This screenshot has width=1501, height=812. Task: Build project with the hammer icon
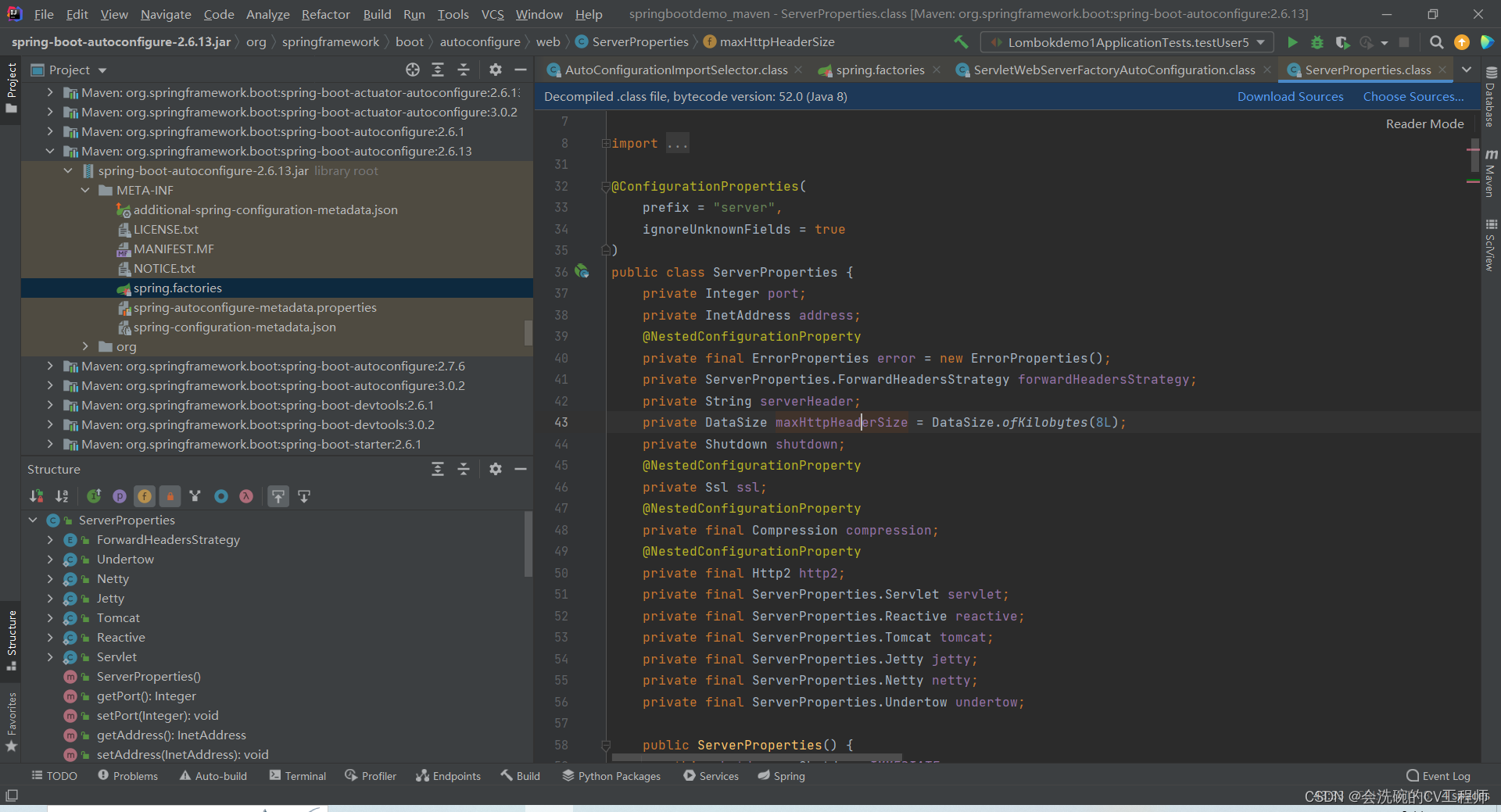point(961,42)
